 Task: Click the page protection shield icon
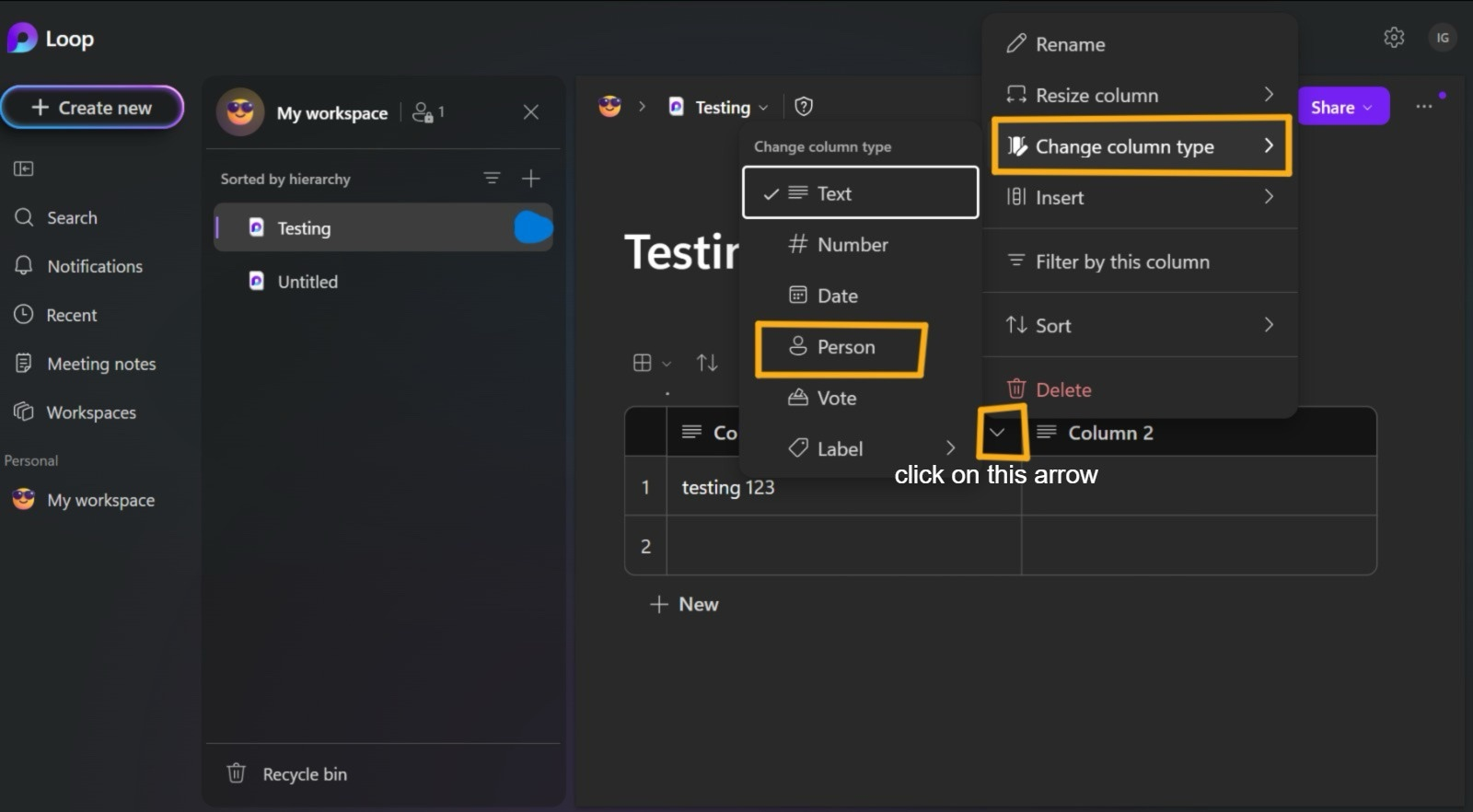coord(804,107)
